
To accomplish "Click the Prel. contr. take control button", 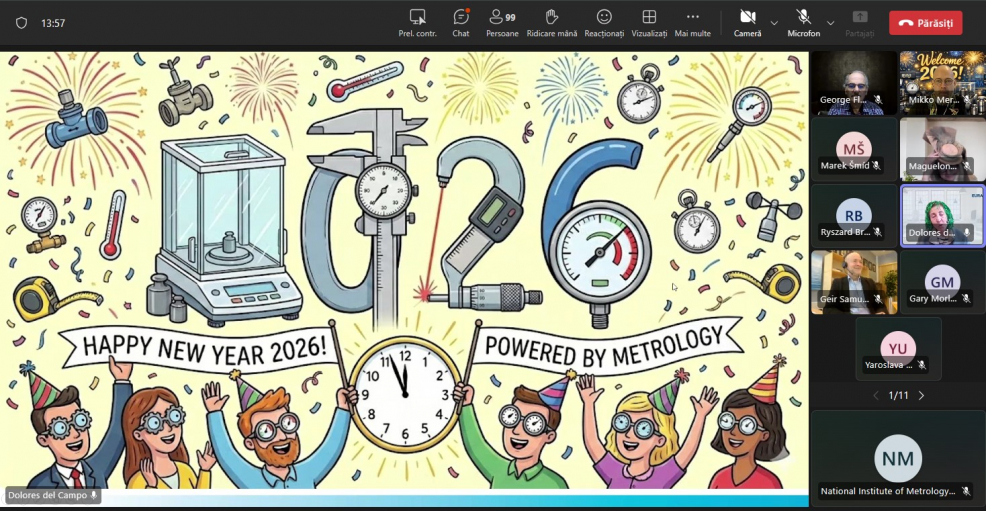I will pos(418,23).
